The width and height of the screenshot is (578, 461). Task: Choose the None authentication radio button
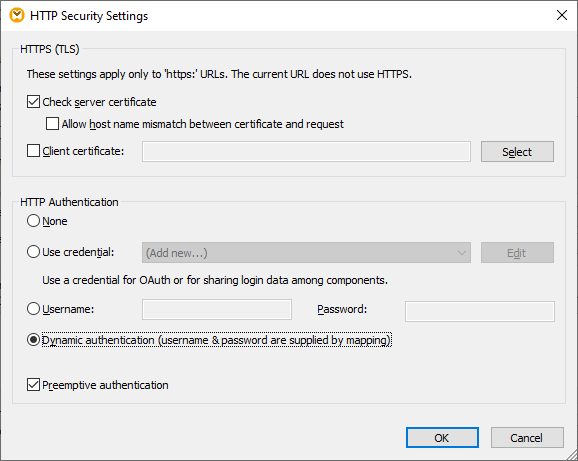pos(34,221)
